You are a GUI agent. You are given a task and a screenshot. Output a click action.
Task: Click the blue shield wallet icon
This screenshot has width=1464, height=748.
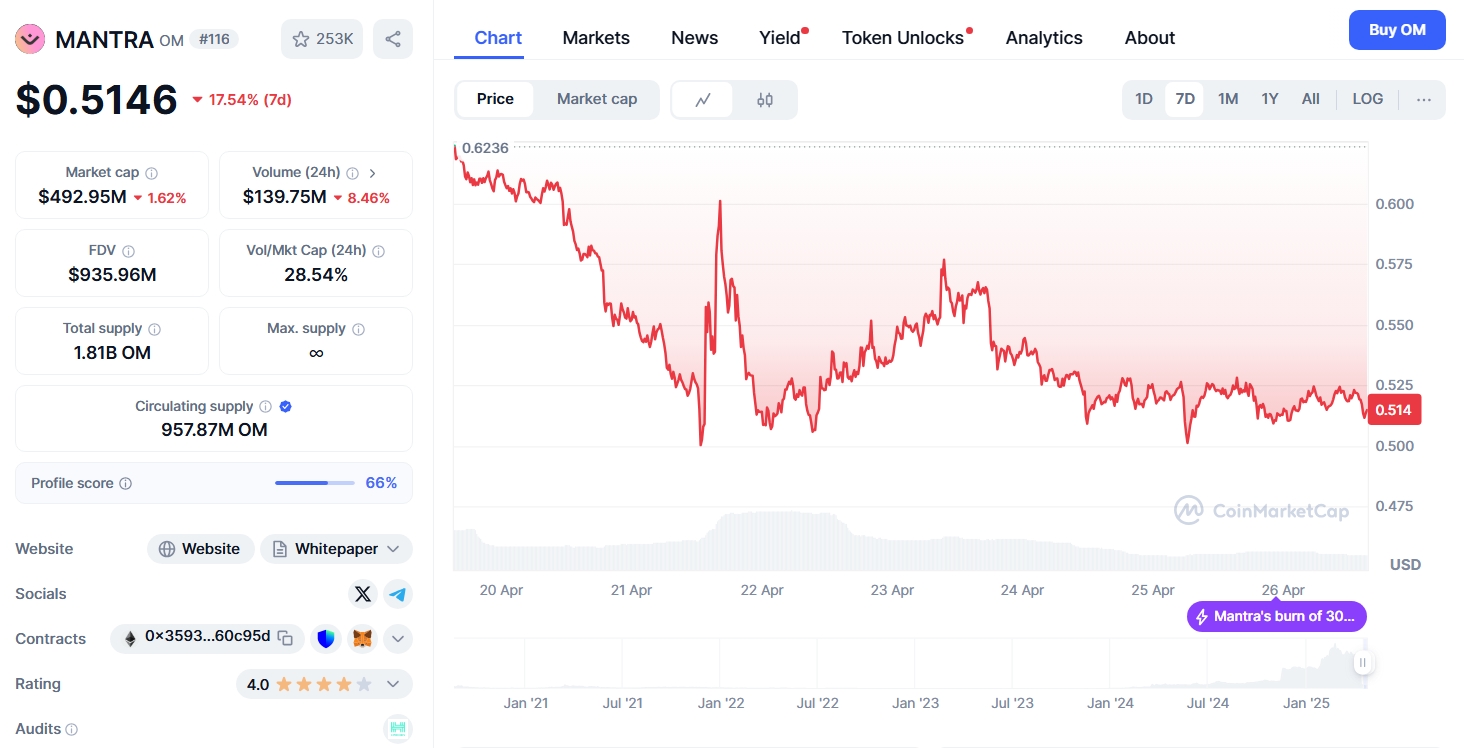326,638
